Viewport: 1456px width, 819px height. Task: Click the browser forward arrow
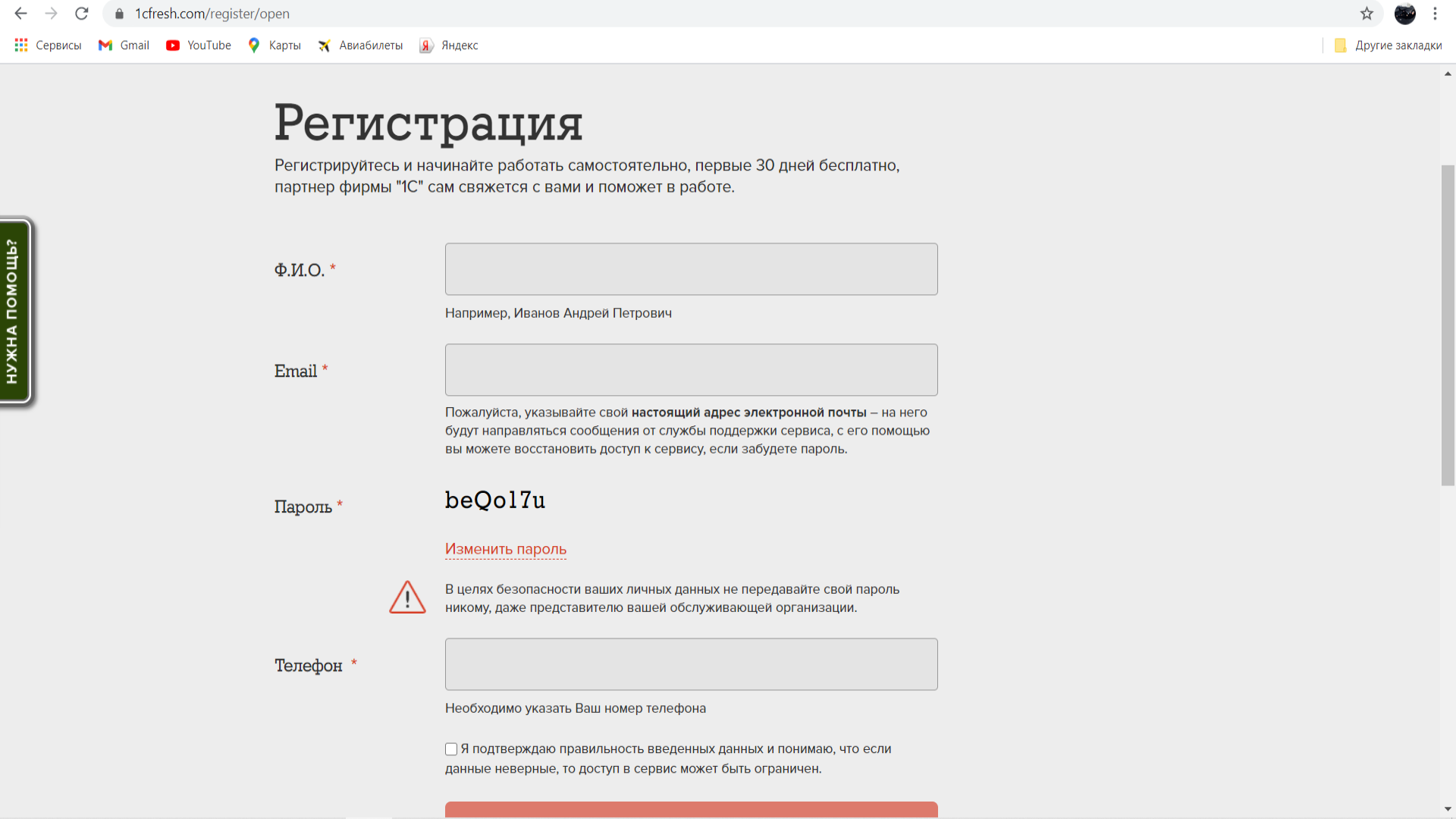(51, 14)
